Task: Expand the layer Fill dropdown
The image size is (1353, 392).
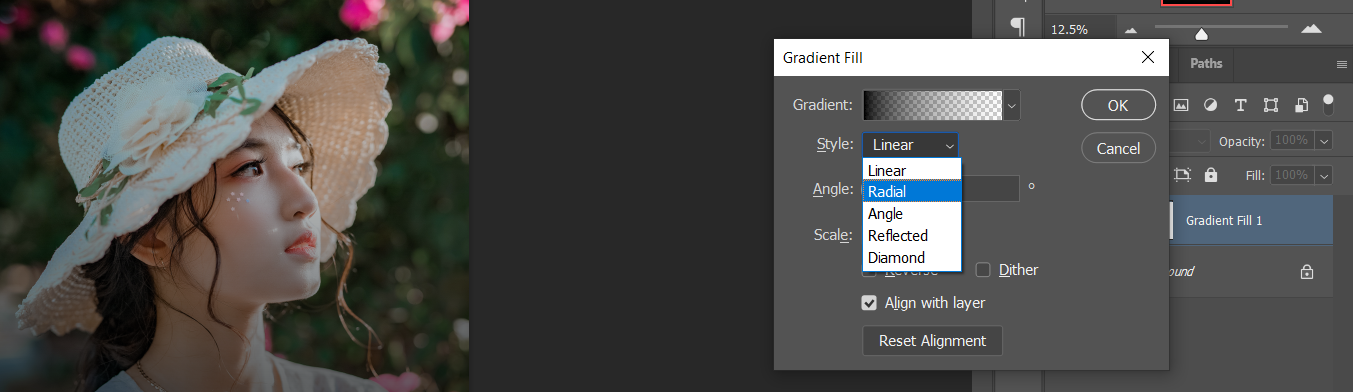Action: 1324,175
